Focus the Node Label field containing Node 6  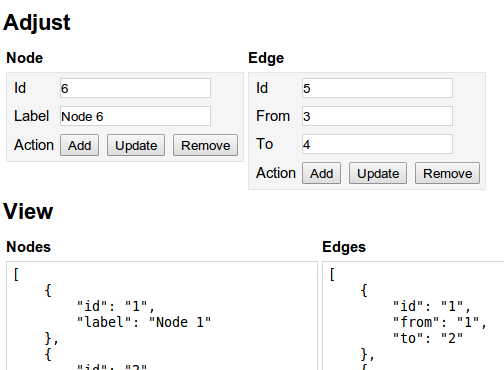pos(135,116)
